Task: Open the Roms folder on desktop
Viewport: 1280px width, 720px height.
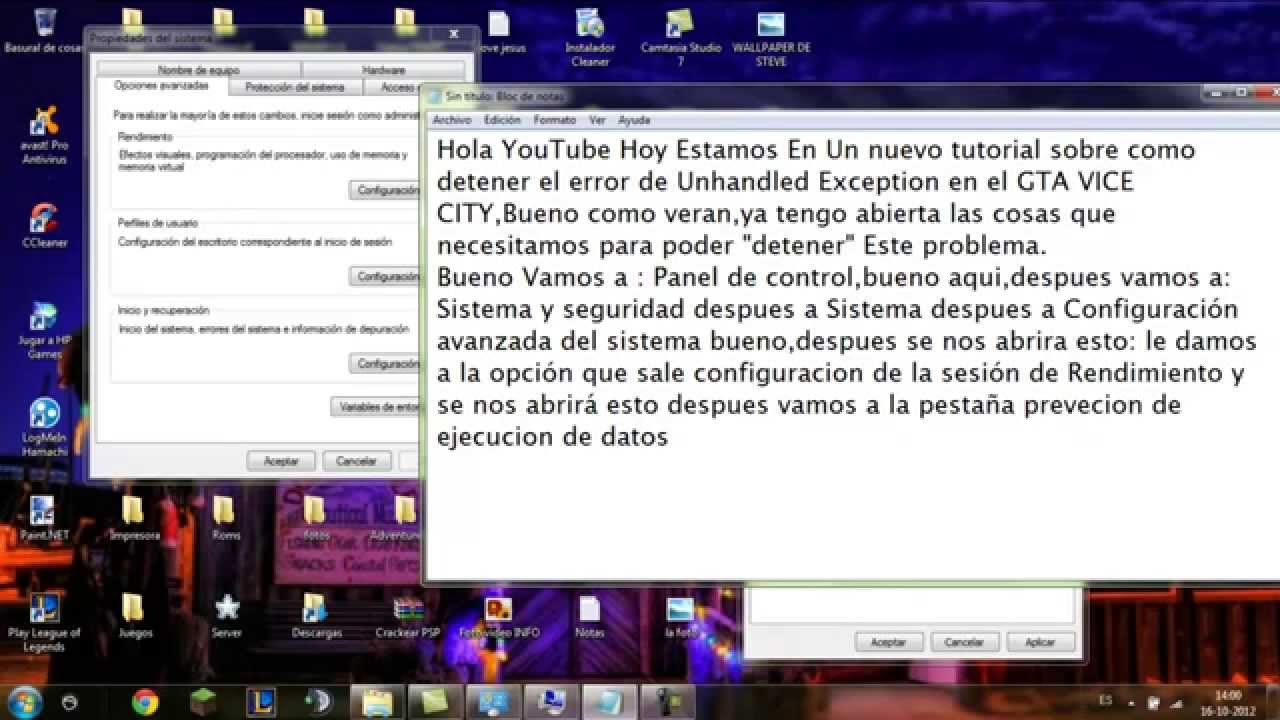Action: pyautogui.click(x=226, y=518)
